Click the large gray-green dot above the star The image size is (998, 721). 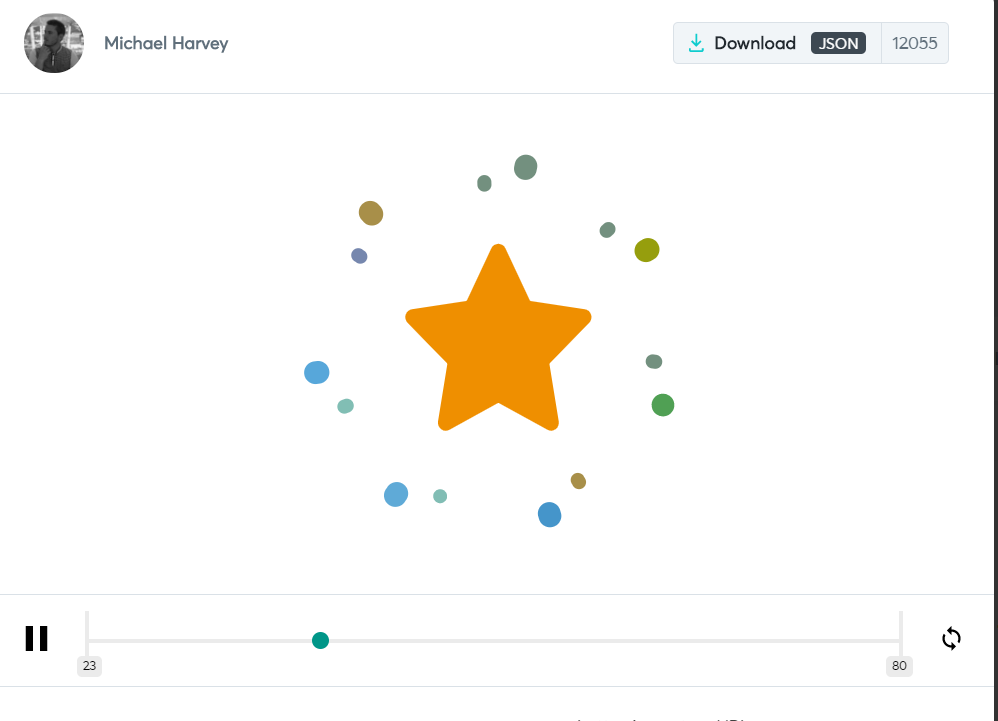[526, 167]
